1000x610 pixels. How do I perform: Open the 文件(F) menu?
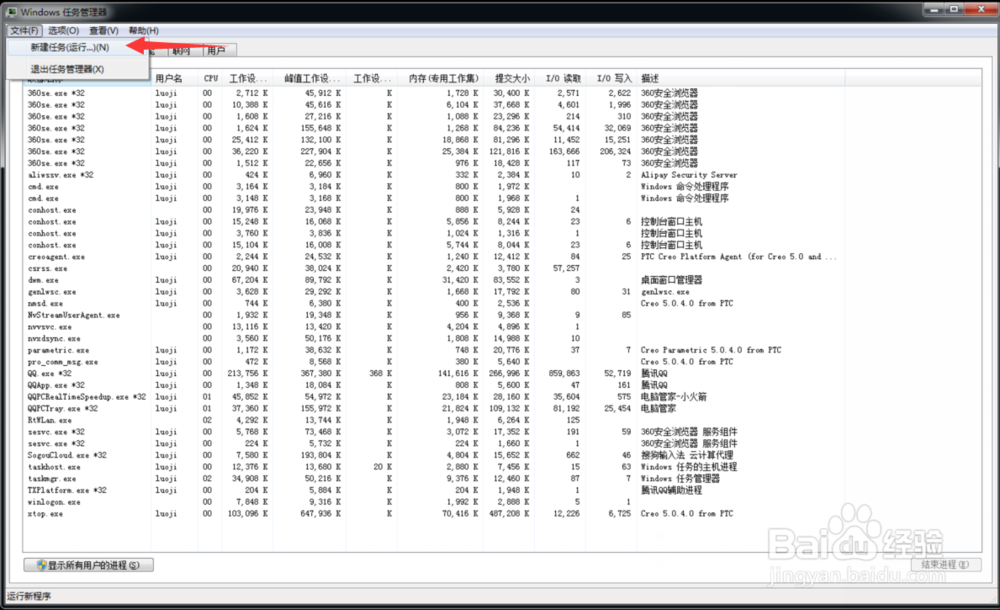(25, 31)
